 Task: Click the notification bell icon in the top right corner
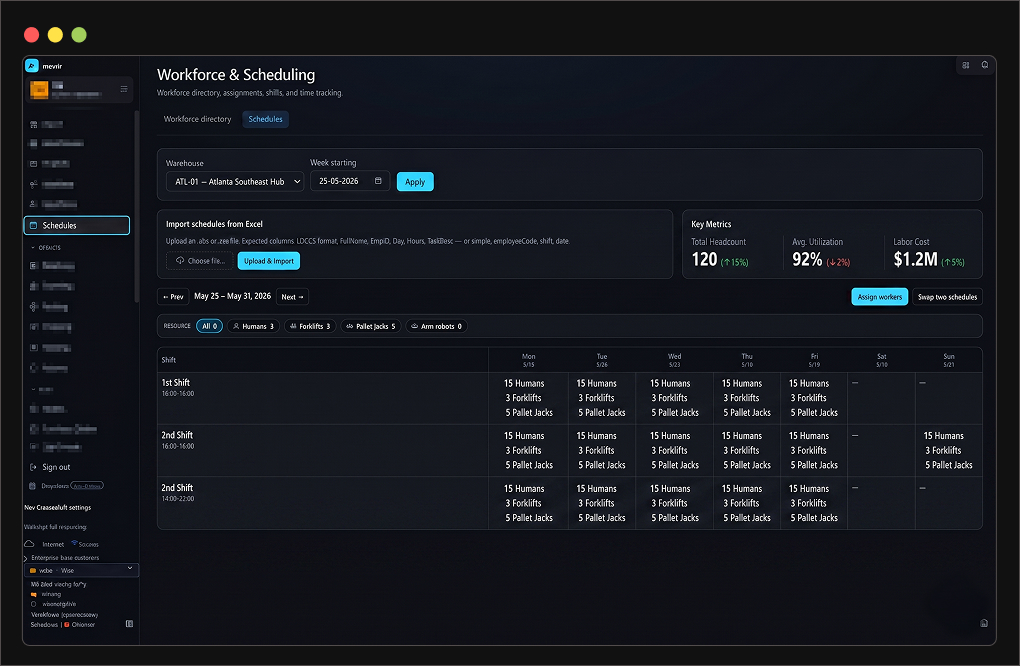[x=985, y=65]
